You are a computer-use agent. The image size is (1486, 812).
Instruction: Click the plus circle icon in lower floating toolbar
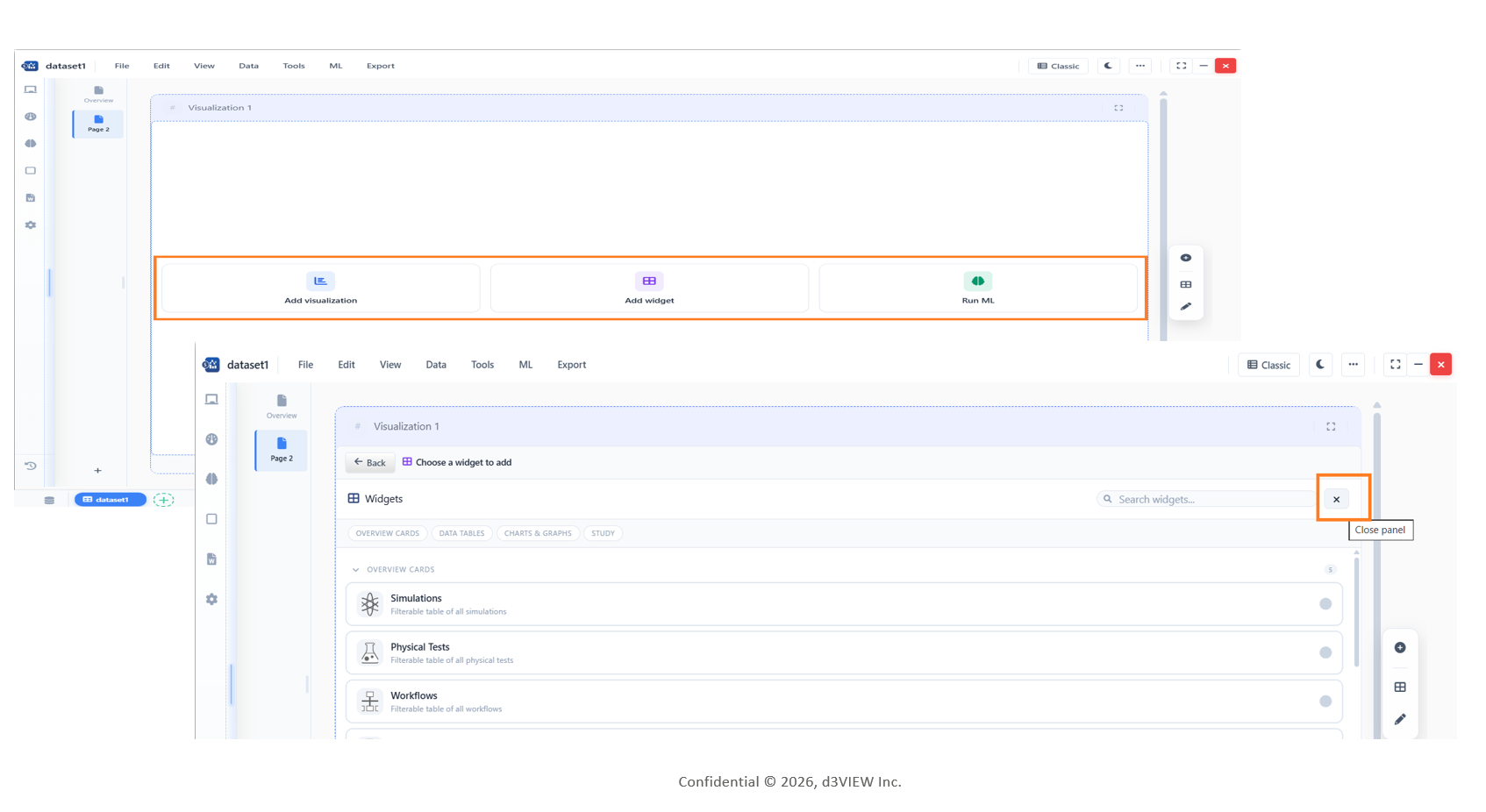1400,647
